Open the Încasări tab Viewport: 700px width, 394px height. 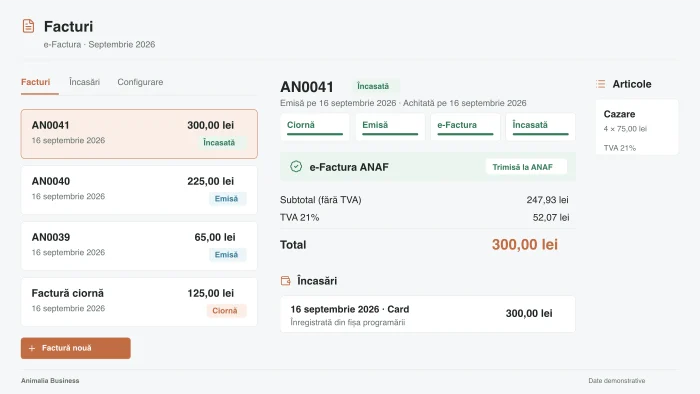pyautogui.click(x=84, y=82)
